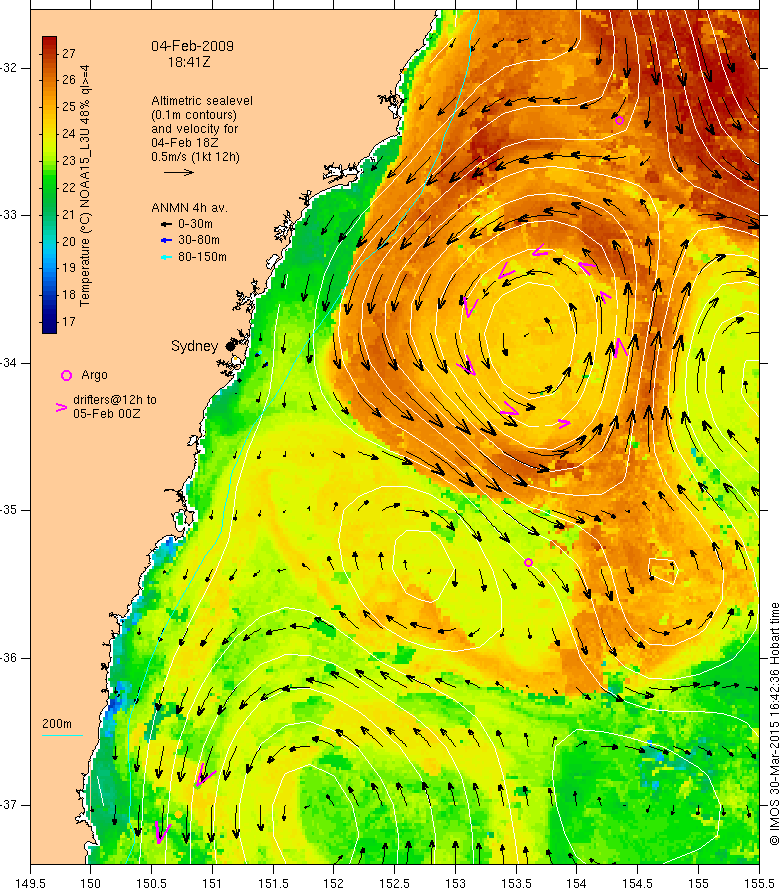This screenshot has height=890, width=780.
Task: Click the 'ANMN 4h av.' heading
Action: 190,208
